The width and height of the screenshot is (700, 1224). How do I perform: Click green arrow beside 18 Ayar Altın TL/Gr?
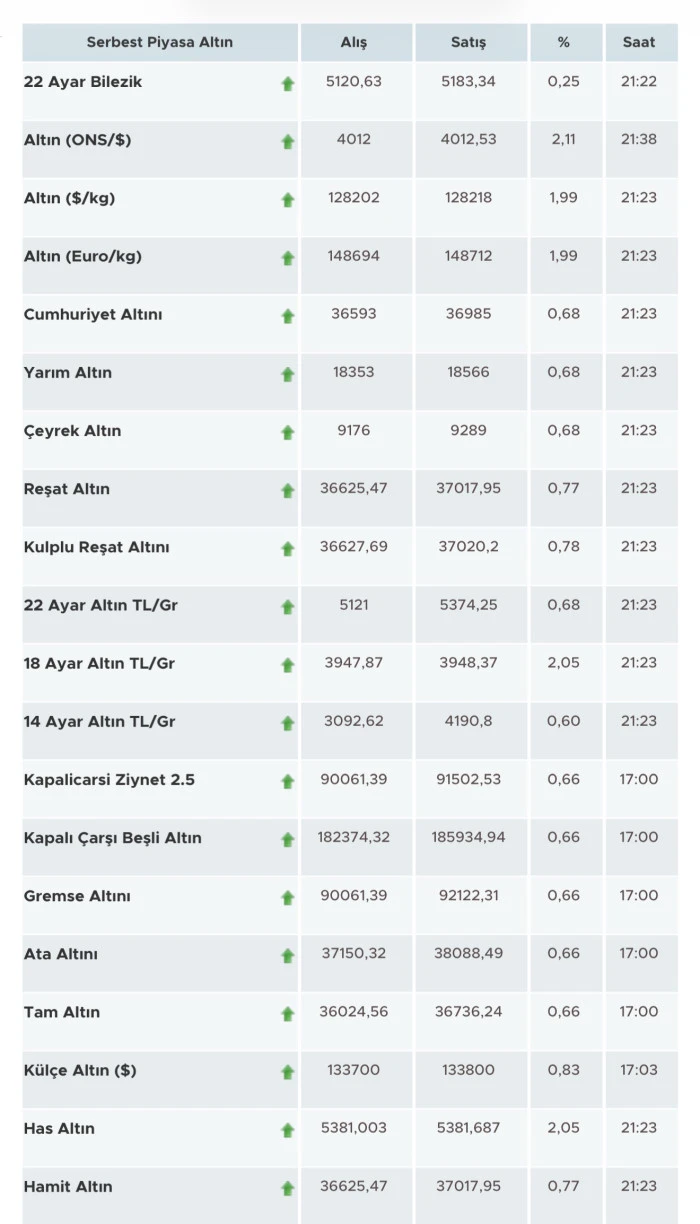click(x=288, y=665)
